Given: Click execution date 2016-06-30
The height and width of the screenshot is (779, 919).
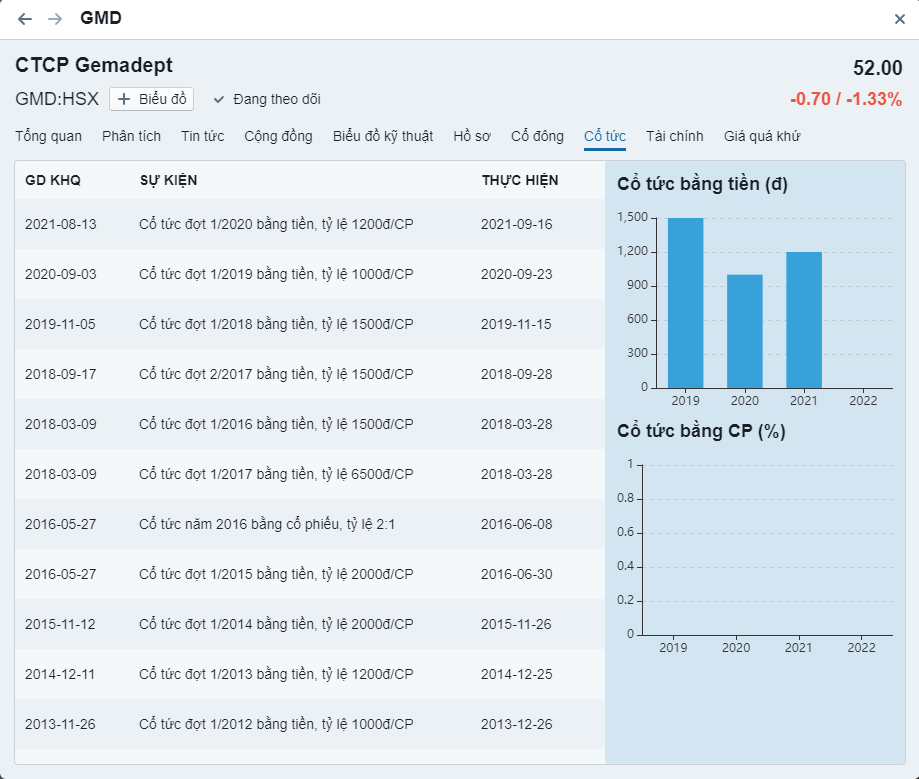Looking at the screenshot, I should click(x=516, y=574).
